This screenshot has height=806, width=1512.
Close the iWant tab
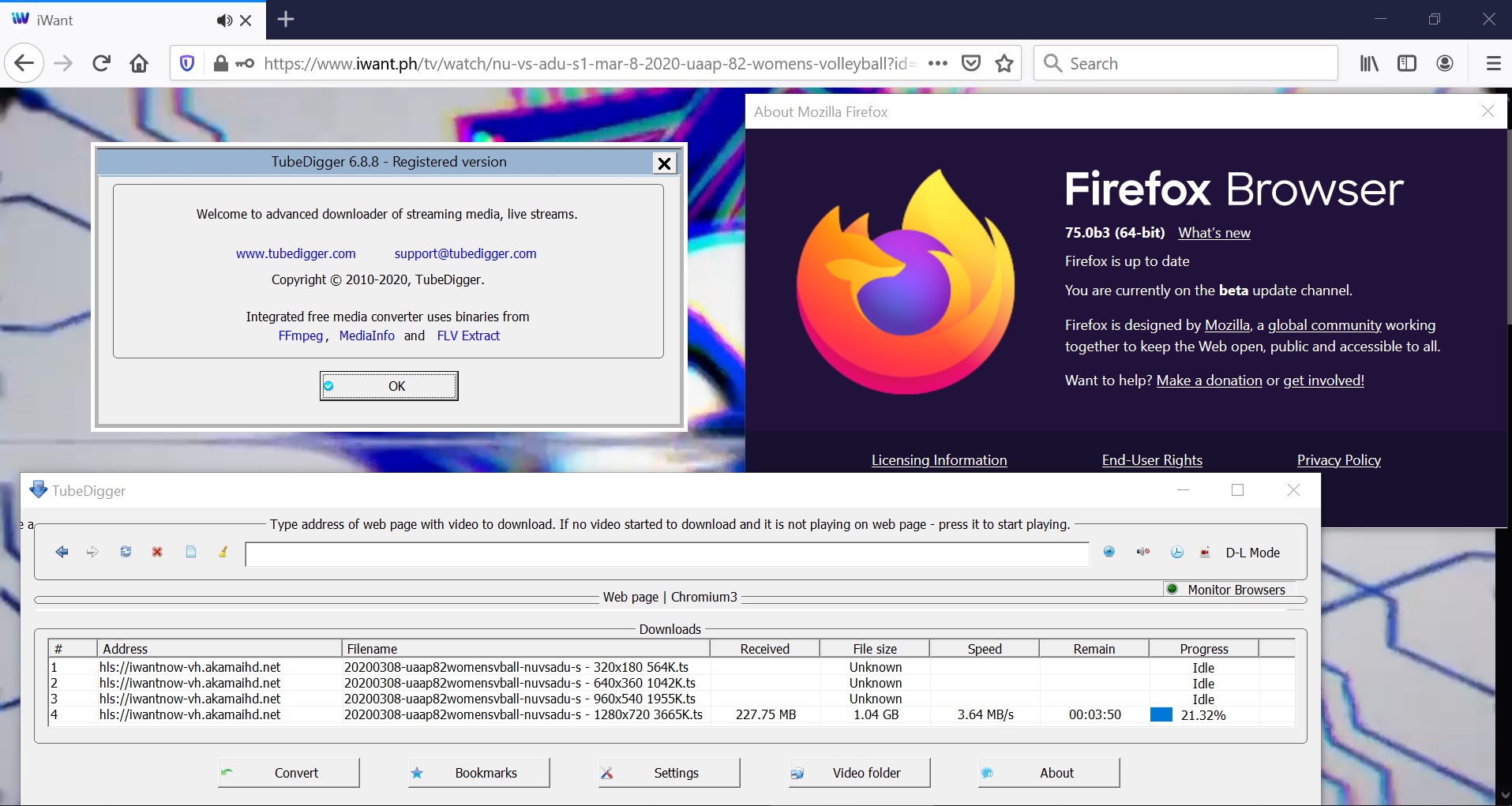point(246,21)
